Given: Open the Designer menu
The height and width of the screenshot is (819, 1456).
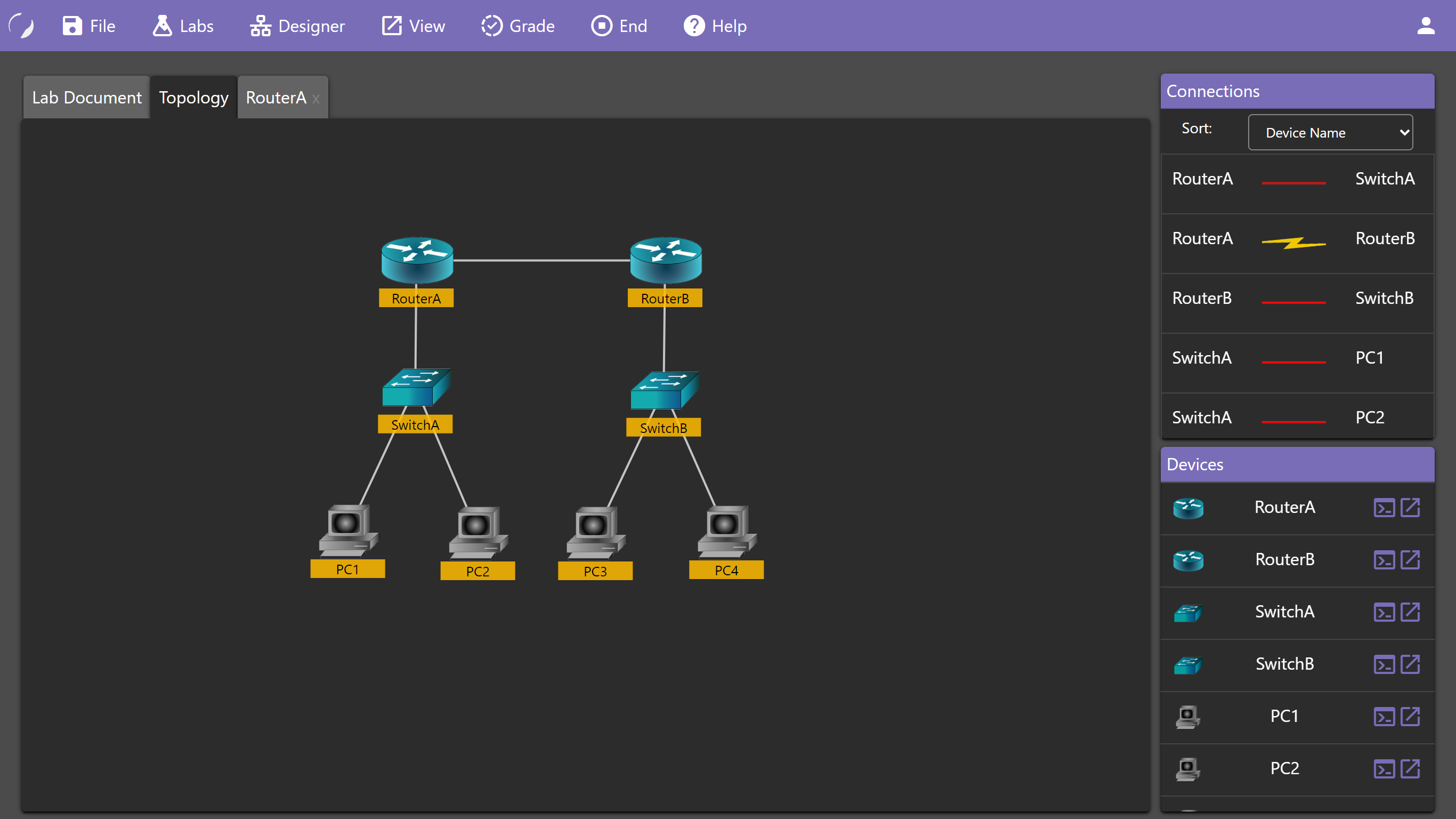Looking at the screenshot, I should click(x=297, y=26).
